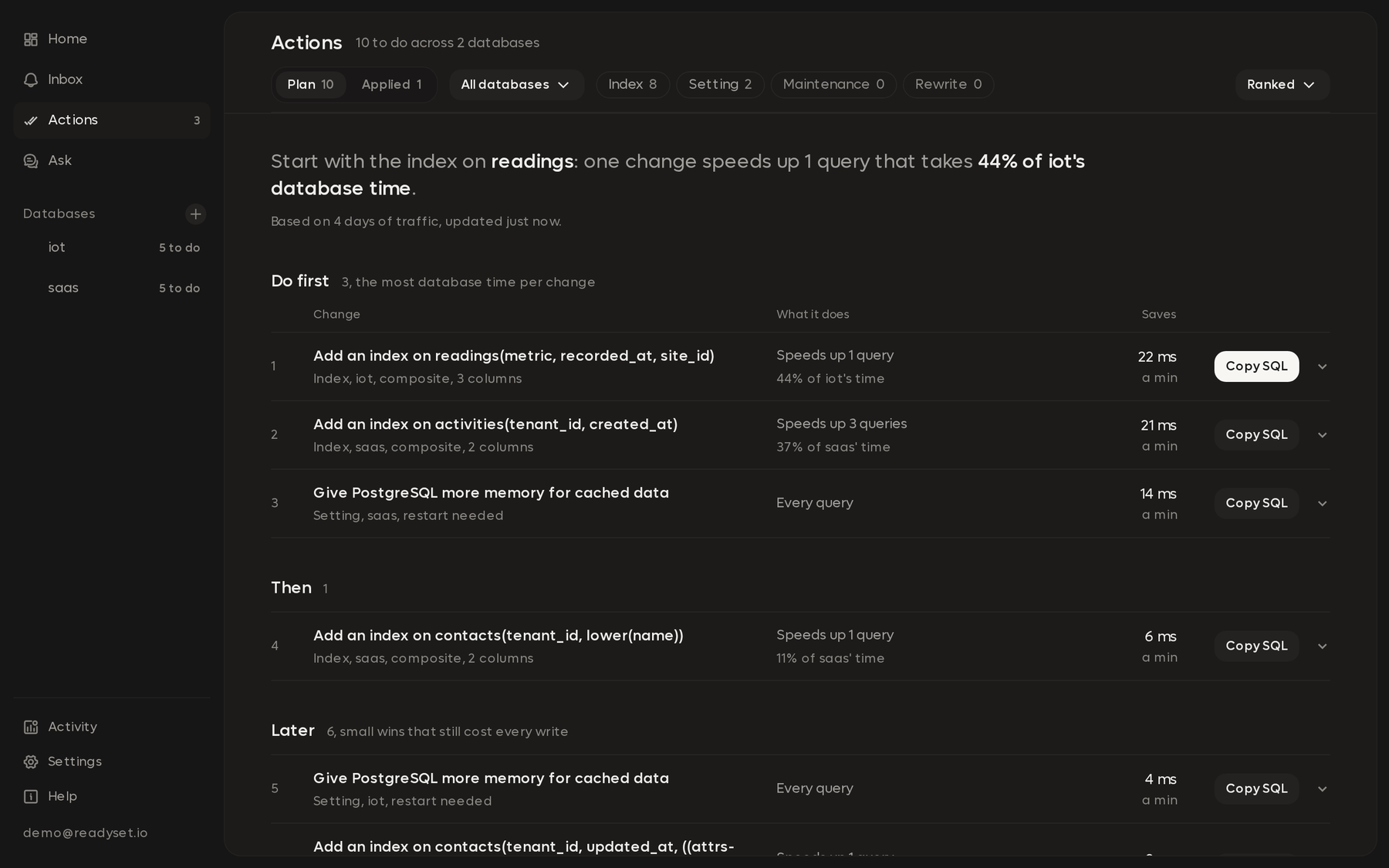Viewport: 1389px width, 868px height.
Task: Click the 'Saves' column header
Action: [1159, 315]
